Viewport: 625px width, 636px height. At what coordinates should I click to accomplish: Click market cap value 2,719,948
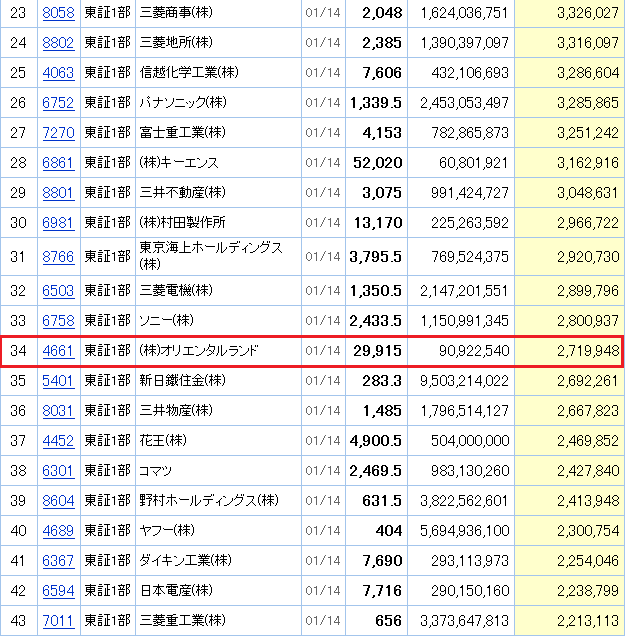pos(588,351)
